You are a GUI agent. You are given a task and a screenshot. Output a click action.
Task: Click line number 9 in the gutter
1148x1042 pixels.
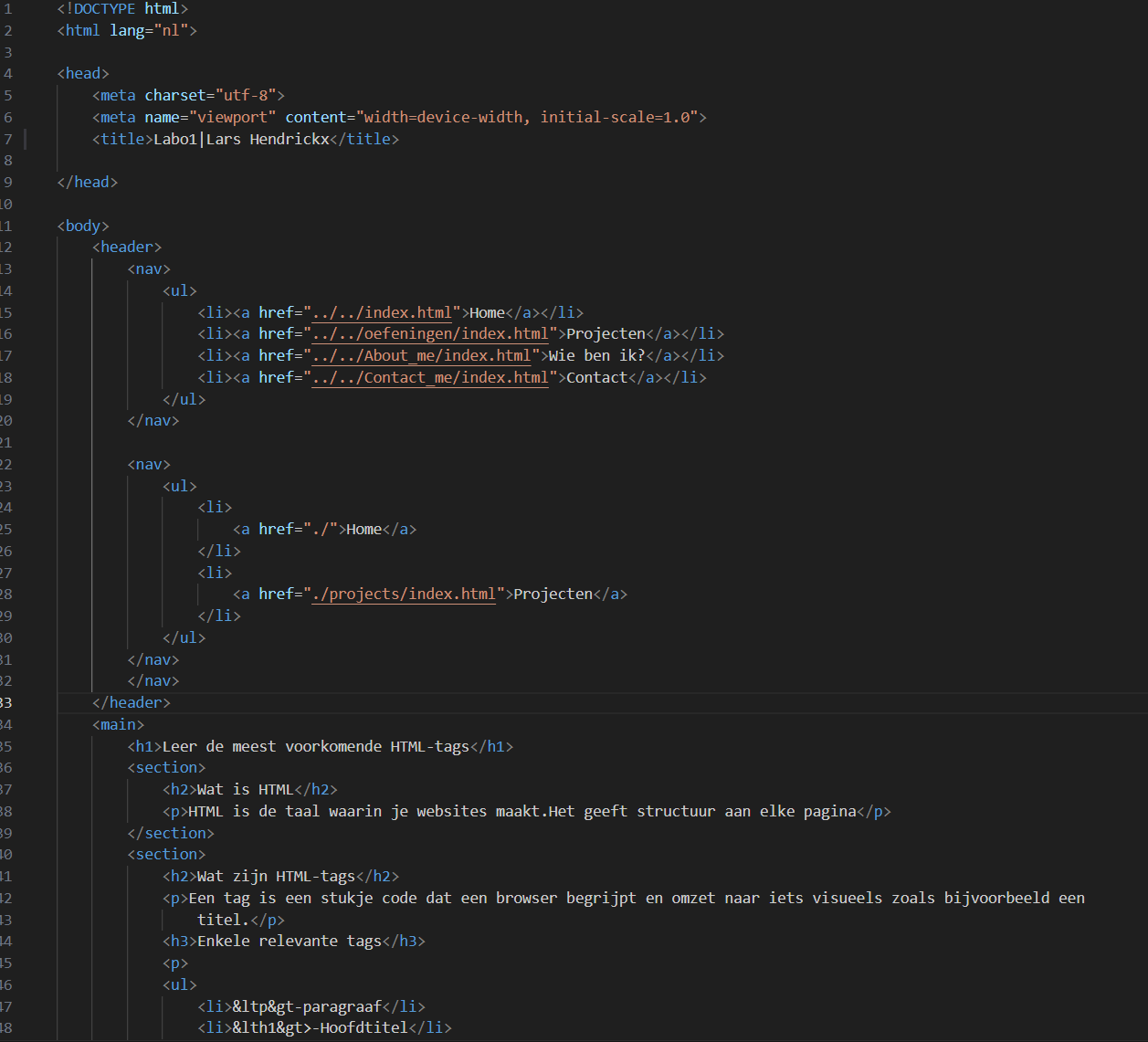(x=8, y=183)
